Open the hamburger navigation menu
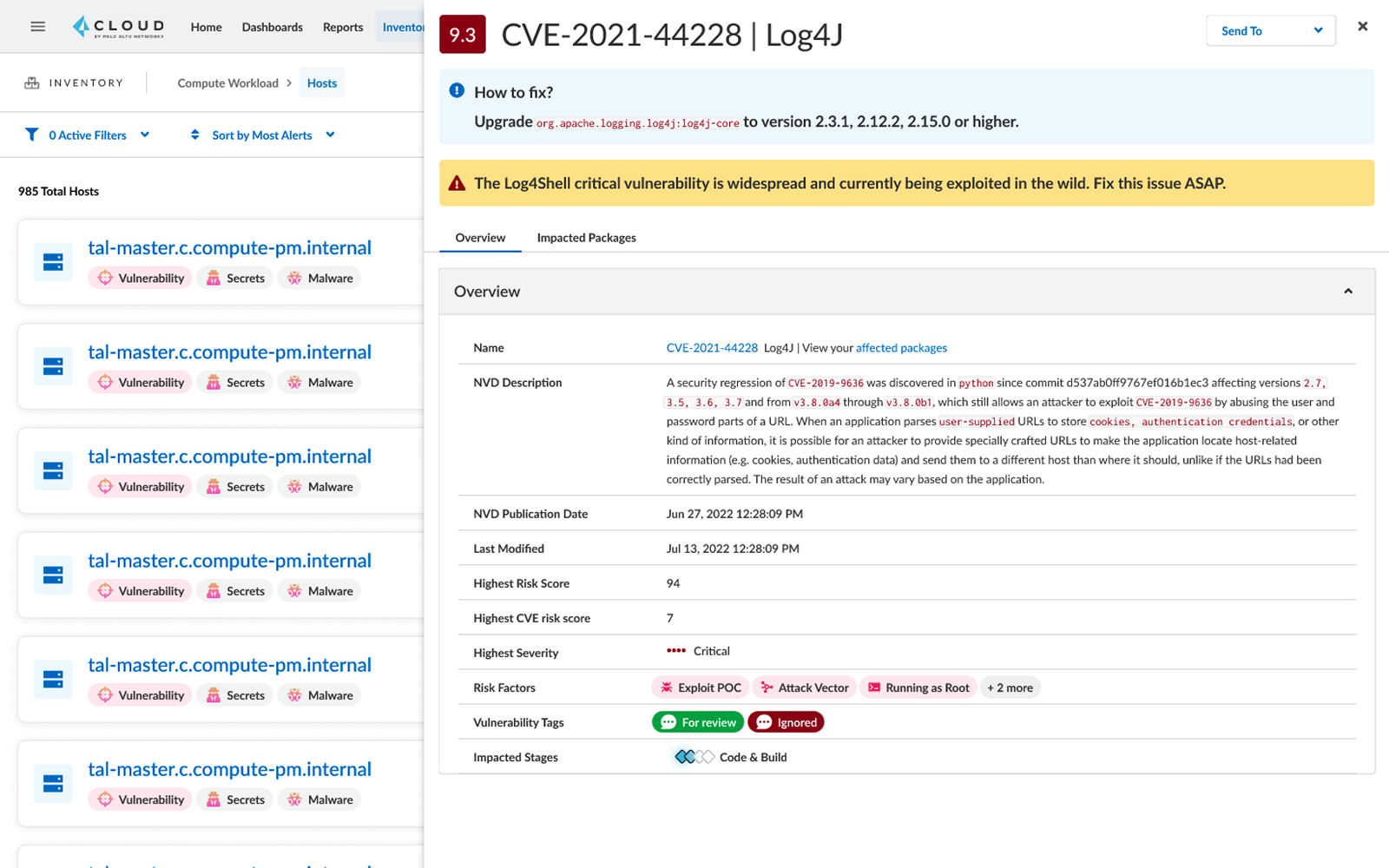This screenshot has height=868, width=1389. click(37, 27)
